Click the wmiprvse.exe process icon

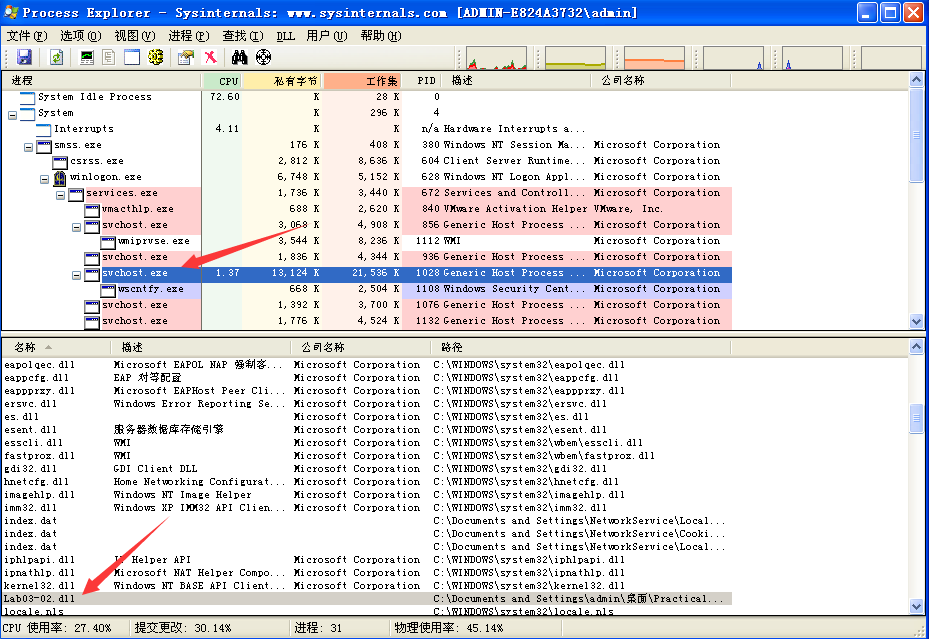[107, 241]
